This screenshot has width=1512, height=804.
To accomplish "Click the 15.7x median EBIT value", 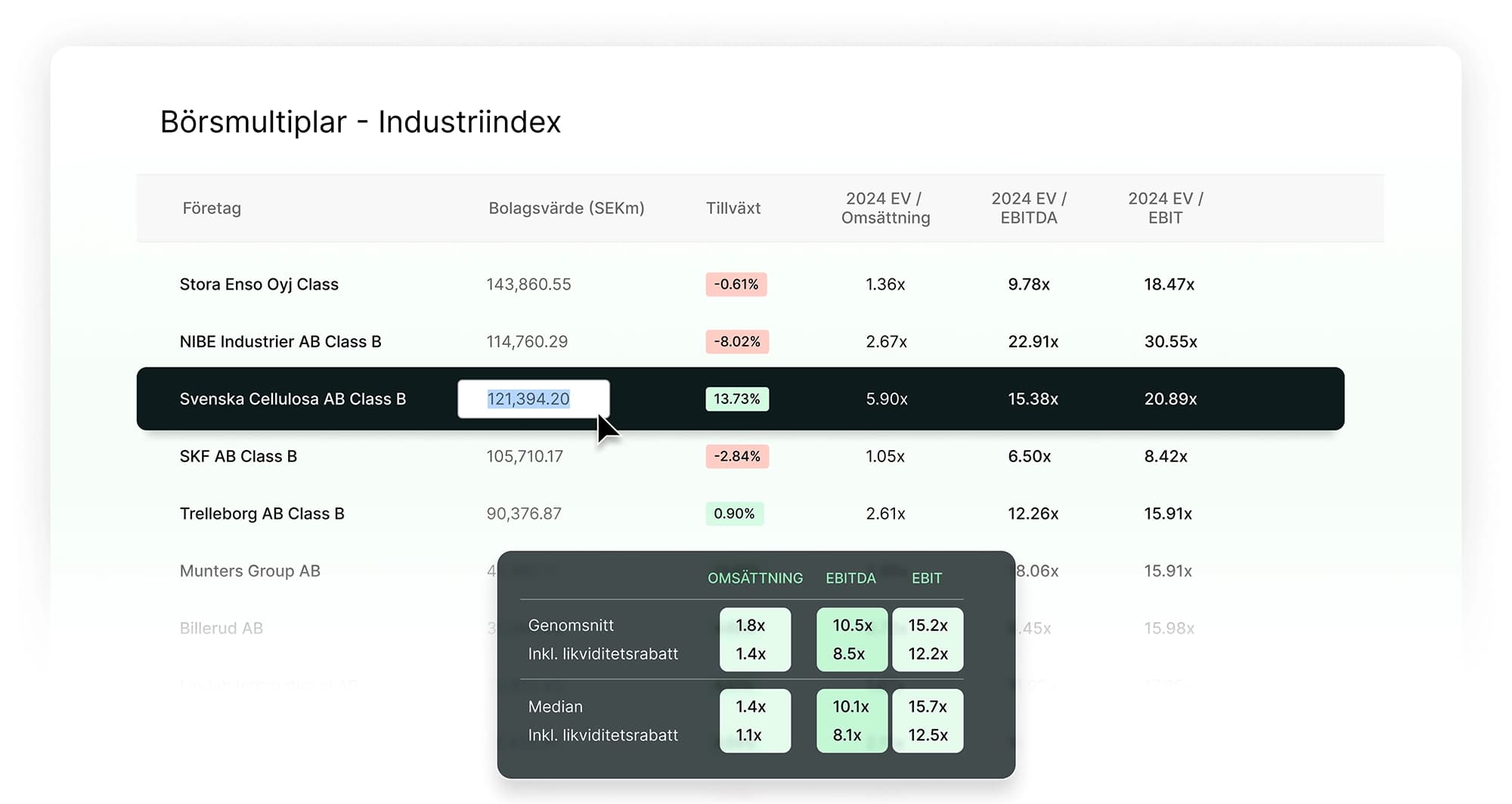I will pyautogui.click(x=928, y=707).
